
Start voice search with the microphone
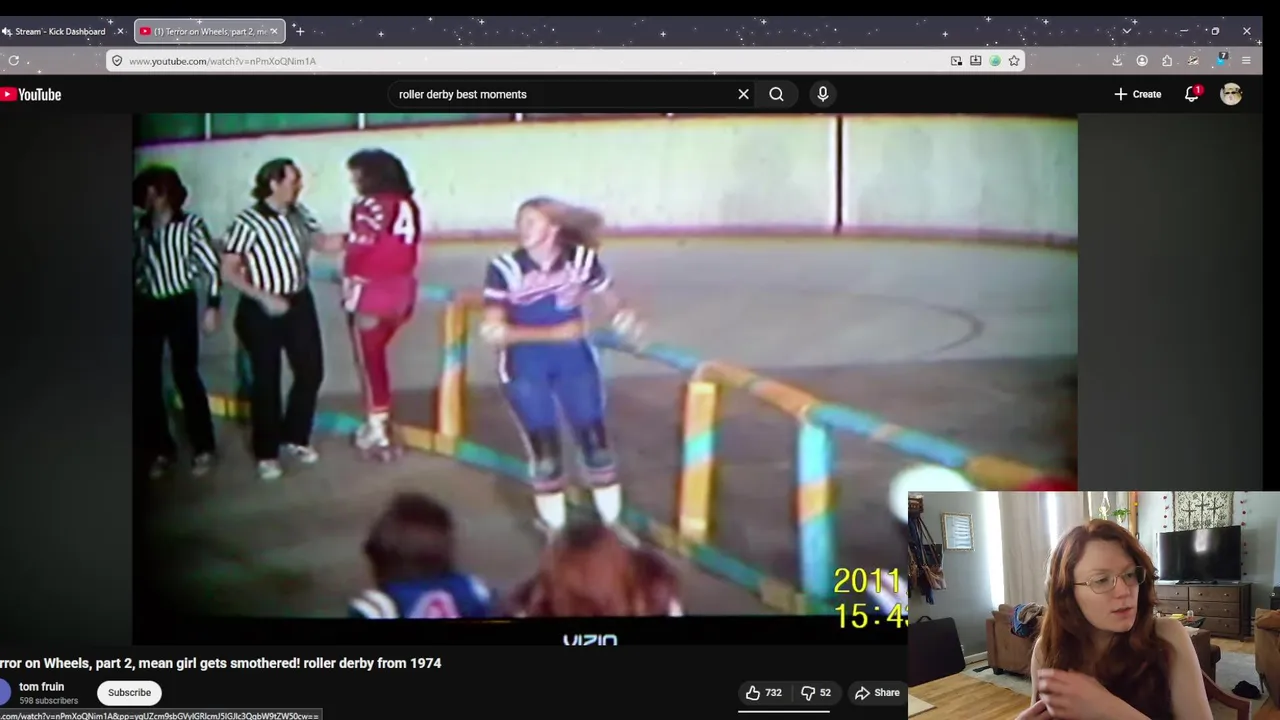tap(823, 94)
